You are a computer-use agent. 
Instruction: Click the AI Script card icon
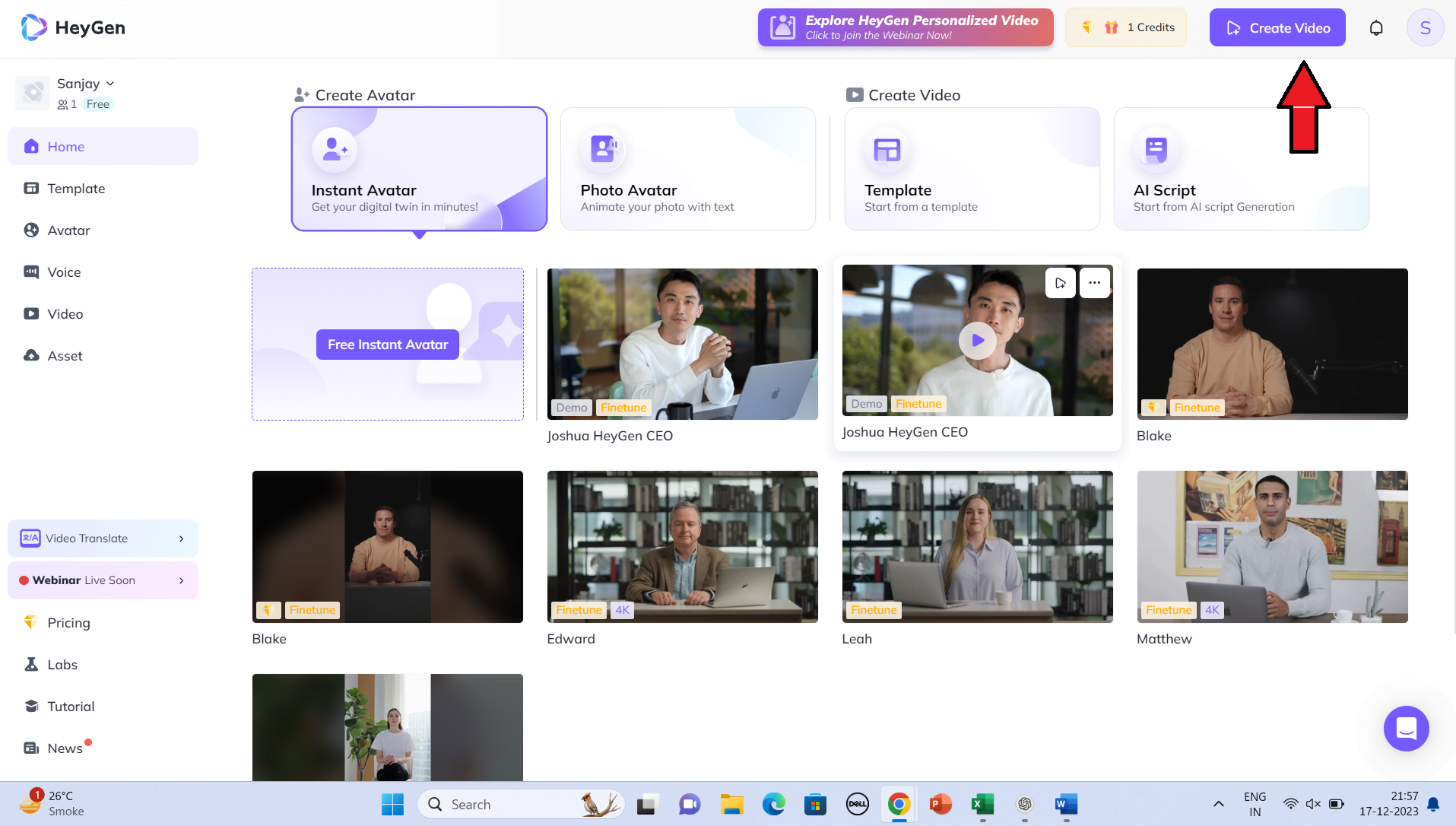tap(1156, 149)
